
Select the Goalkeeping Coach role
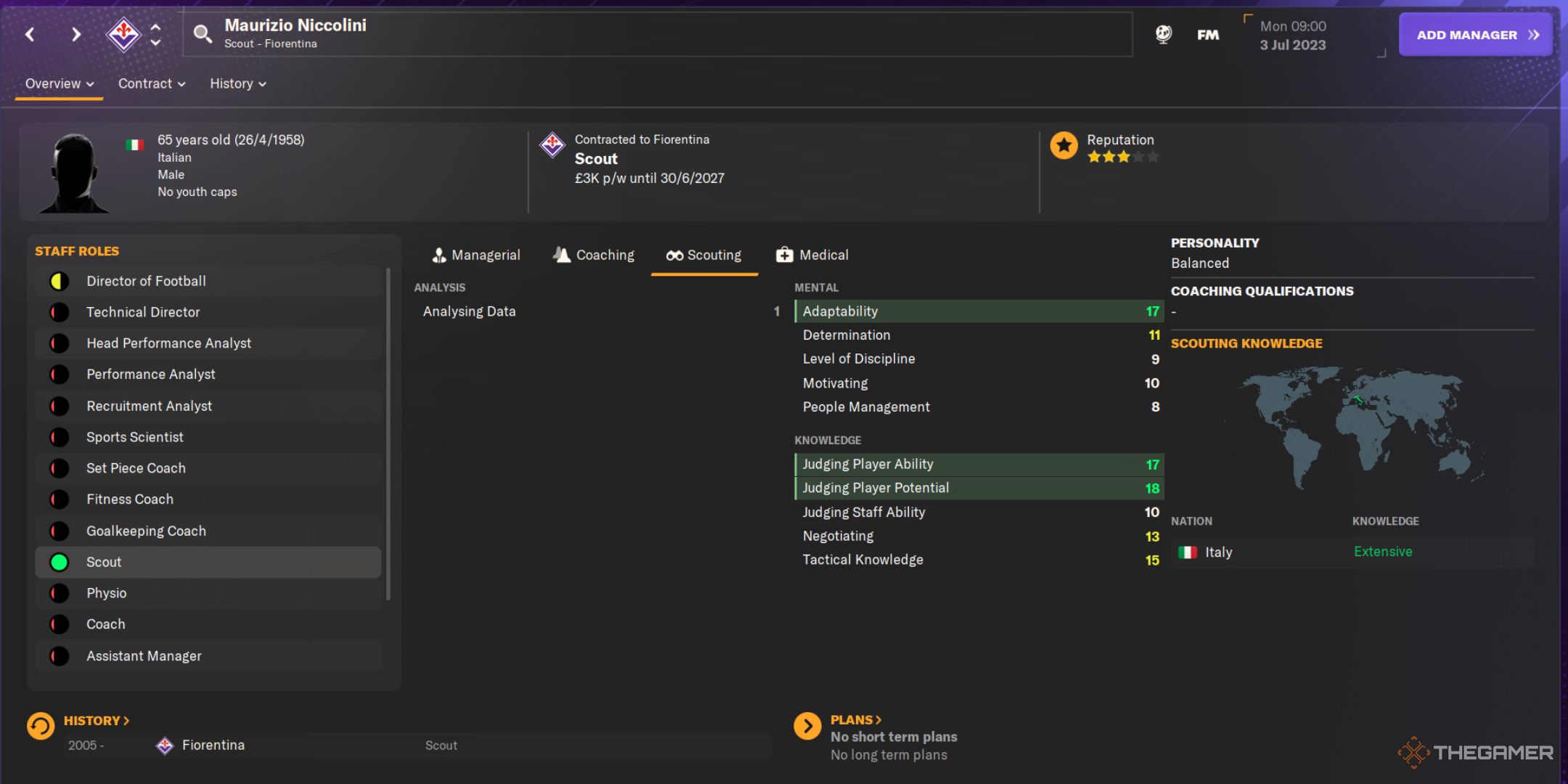(208, 531)
